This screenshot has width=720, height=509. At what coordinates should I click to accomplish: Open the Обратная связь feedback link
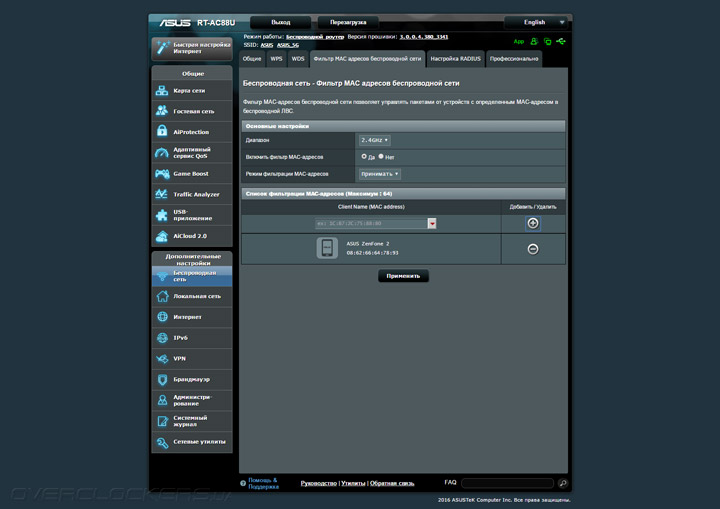(x=392, y=483)
